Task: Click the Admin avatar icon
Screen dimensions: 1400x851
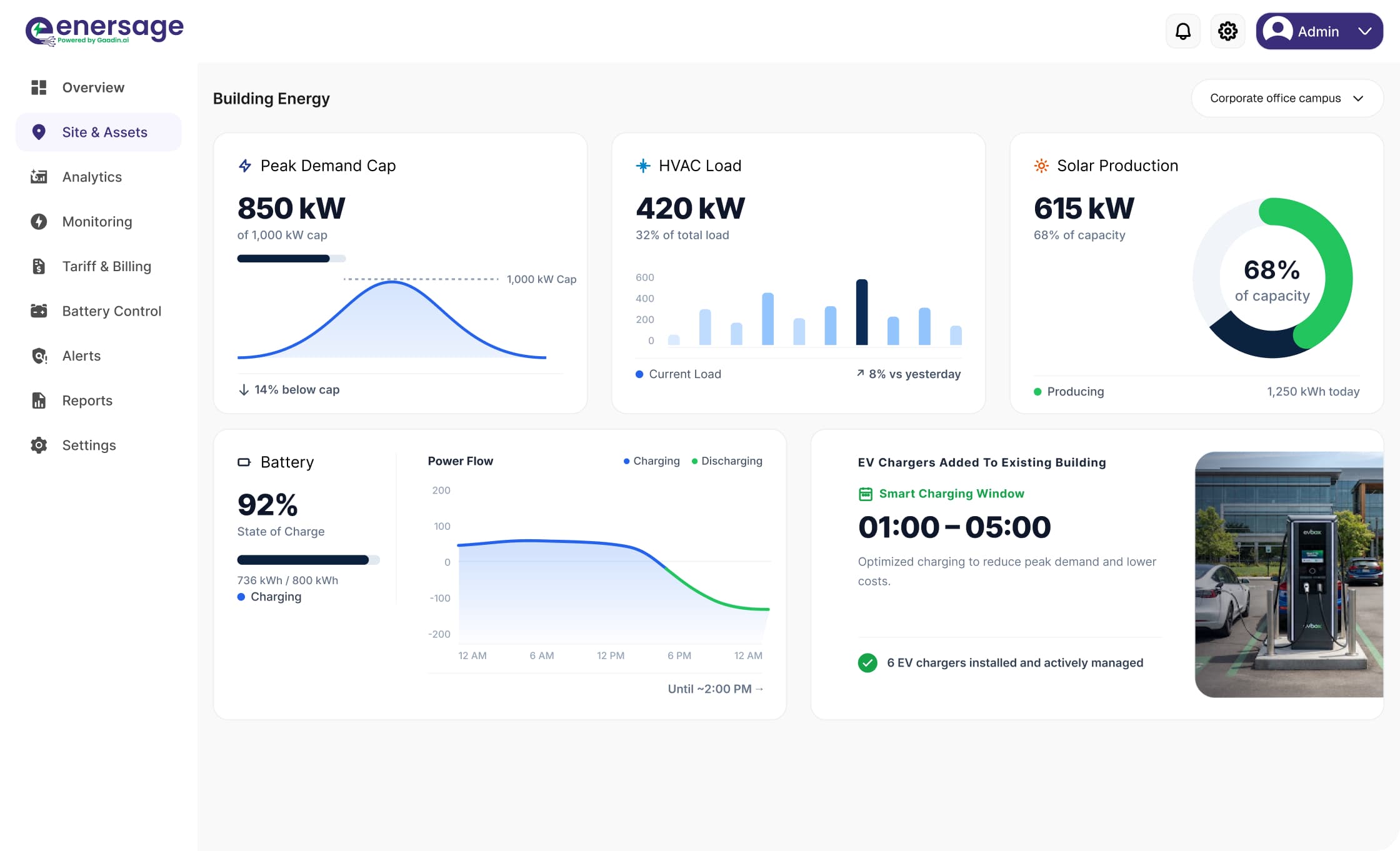Action: (x=1277, y=31)
